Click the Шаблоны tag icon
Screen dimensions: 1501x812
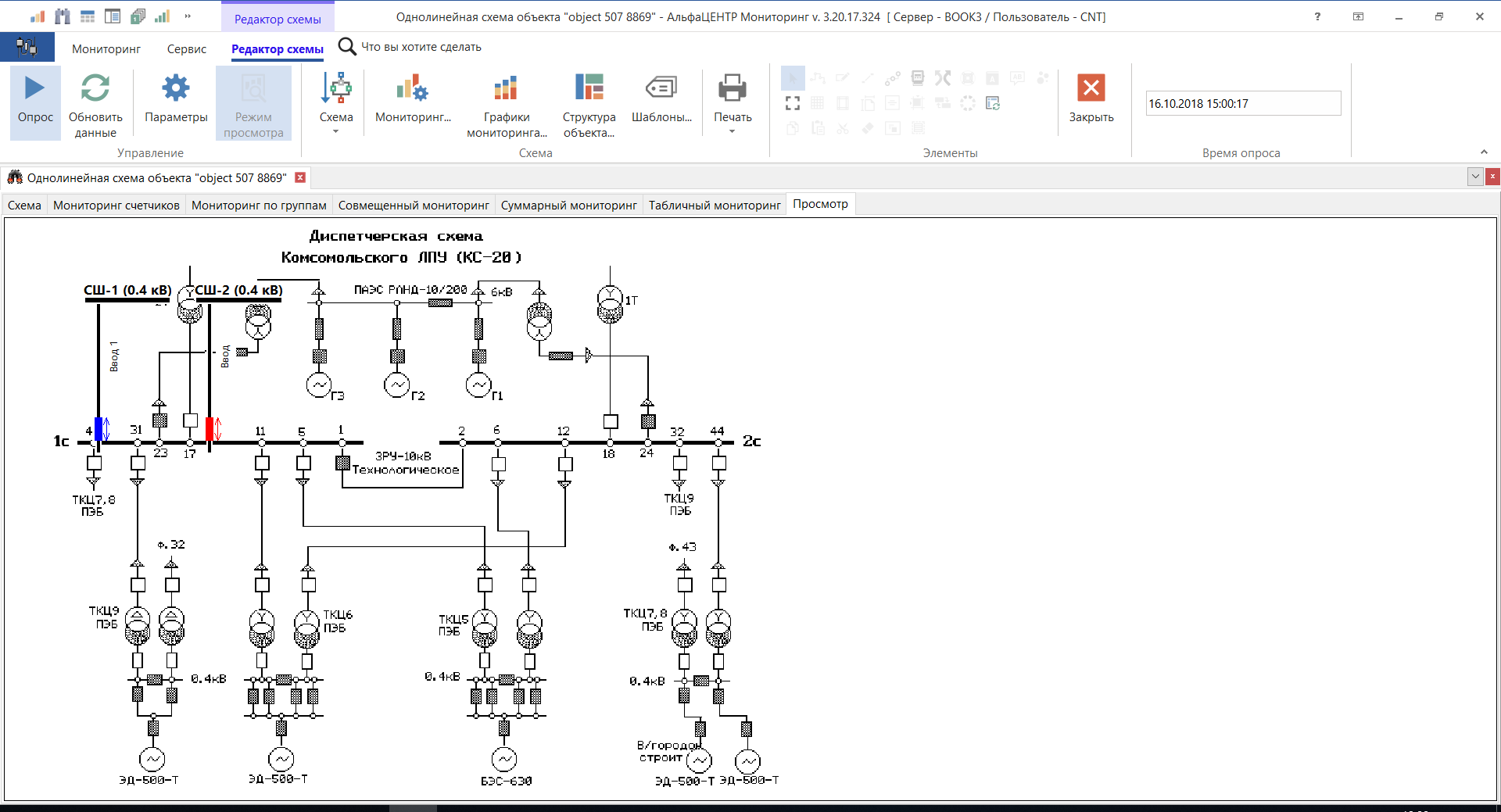661,87
